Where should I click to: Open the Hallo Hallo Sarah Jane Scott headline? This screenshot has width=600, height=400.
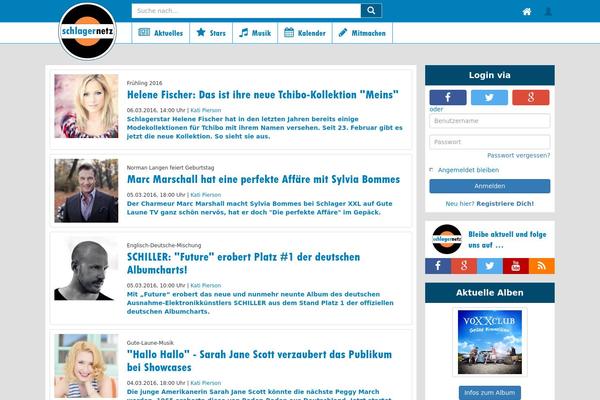pyautogui.click(x=259, y=361)
